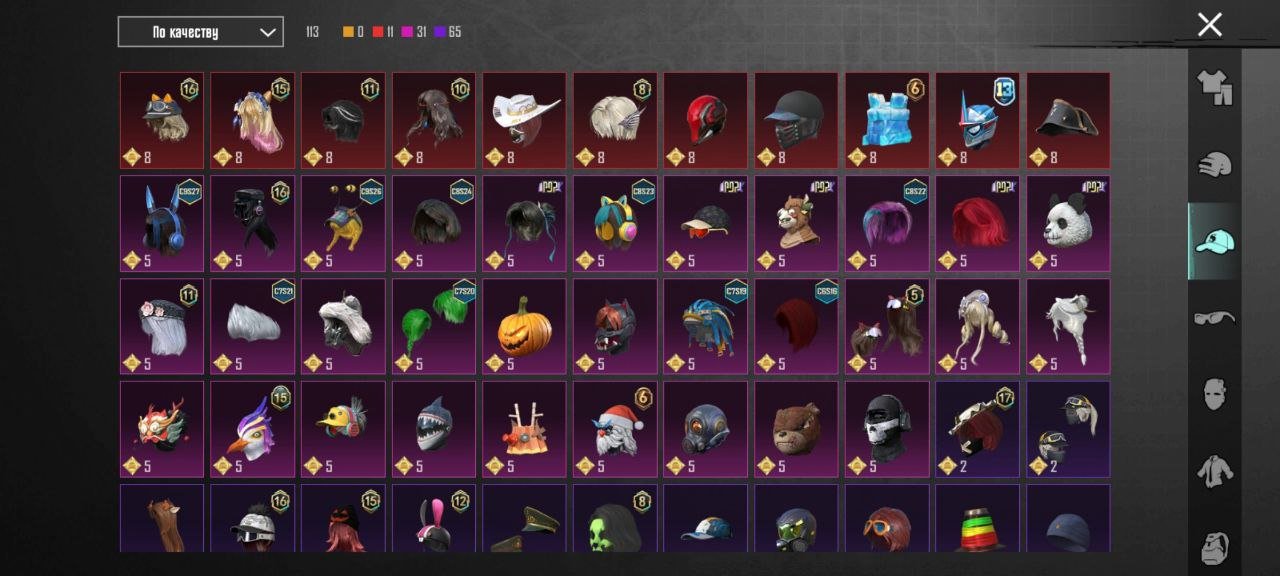This screenshot has height=576, width=1280.
Task: Filter by red quality count 11
Action: pyautogui.click(x=384, y=32)
